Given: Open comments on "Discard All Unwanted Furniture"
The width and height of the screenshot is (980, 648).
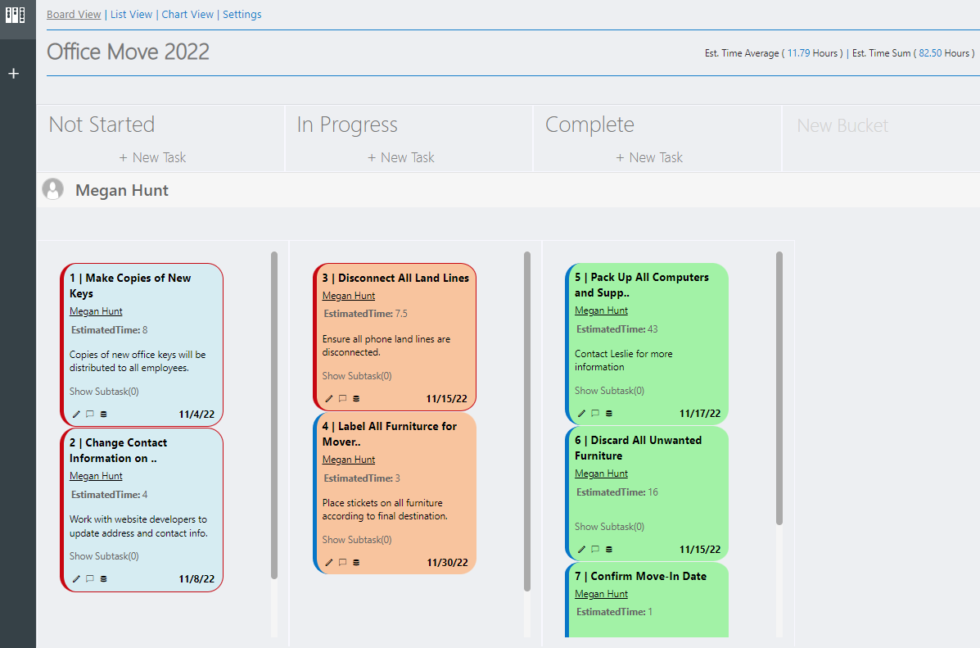Looking at the screenshot, I should pyautogui.click(x=594, y=549).
